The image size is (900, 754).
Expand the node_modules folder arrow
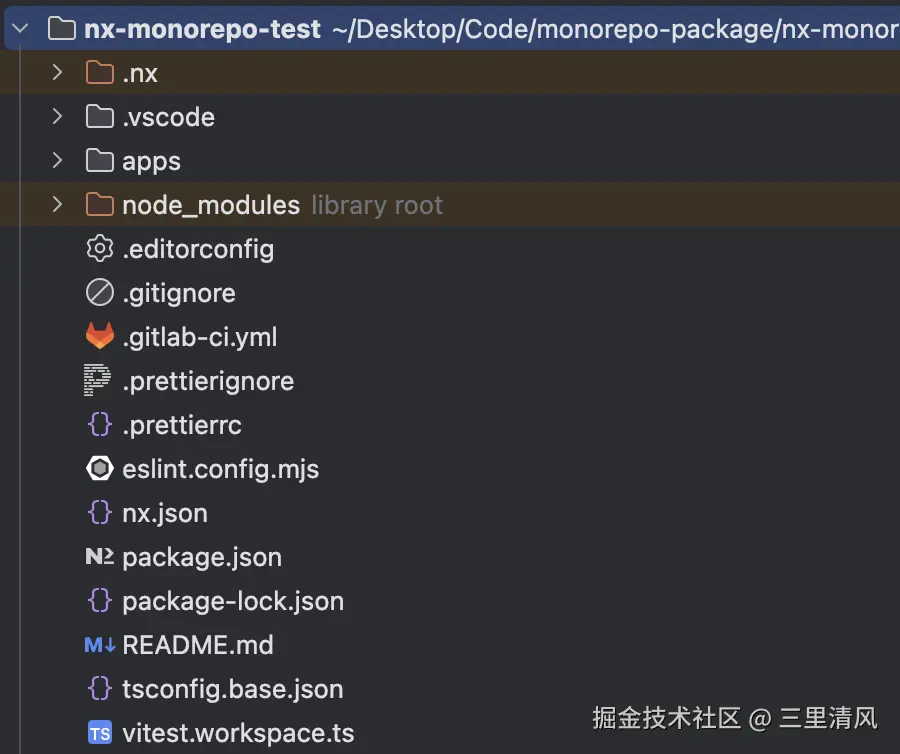coord(57,204)
